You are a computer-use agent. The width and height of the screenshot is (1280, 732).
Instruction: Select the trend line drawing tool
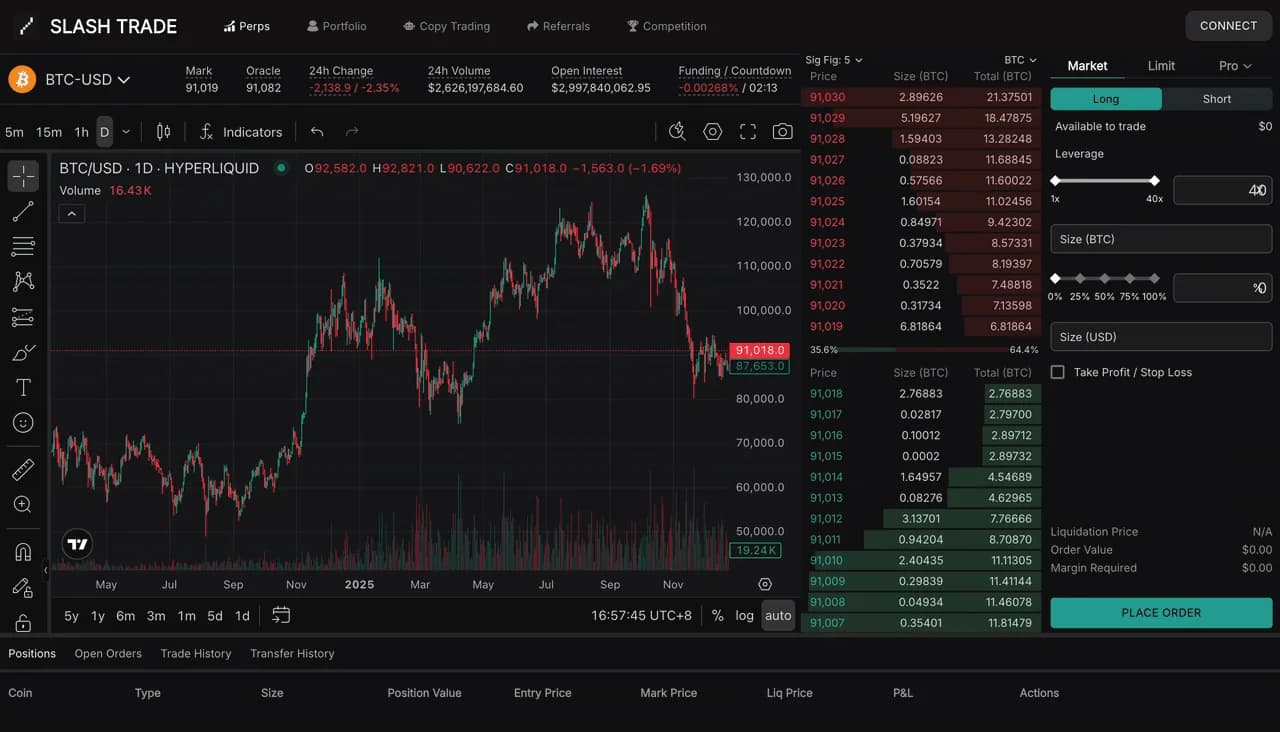click(23, 211)
